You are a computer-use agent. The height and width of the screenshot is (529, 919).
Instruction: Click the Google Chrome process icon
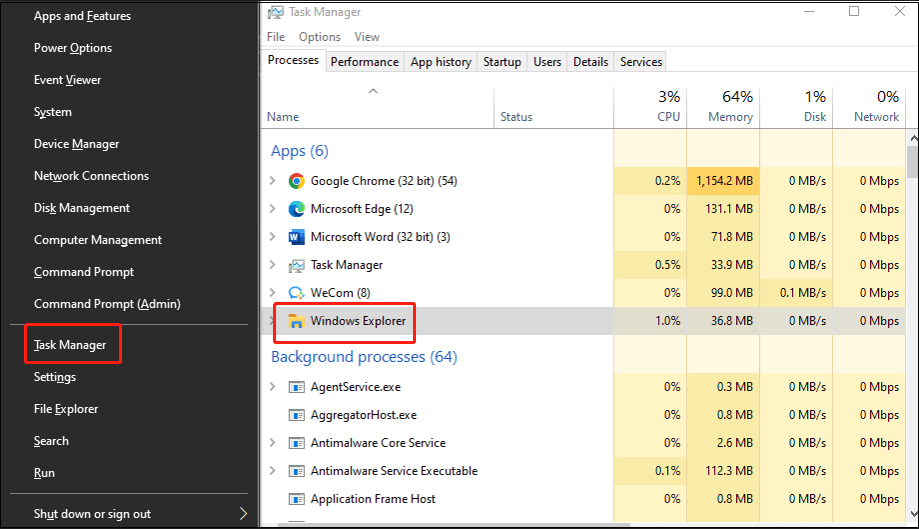[297, 181]
